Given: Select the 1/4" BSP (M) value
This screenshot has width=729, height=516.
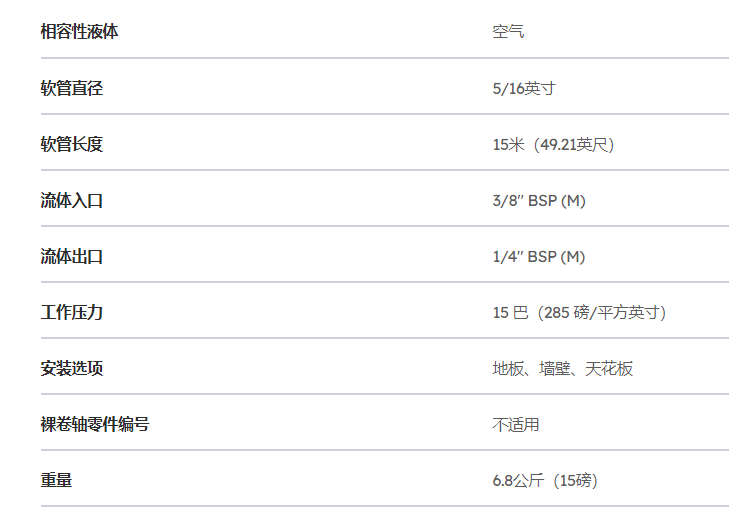Looking at the screenshot, I should (539, 257).
